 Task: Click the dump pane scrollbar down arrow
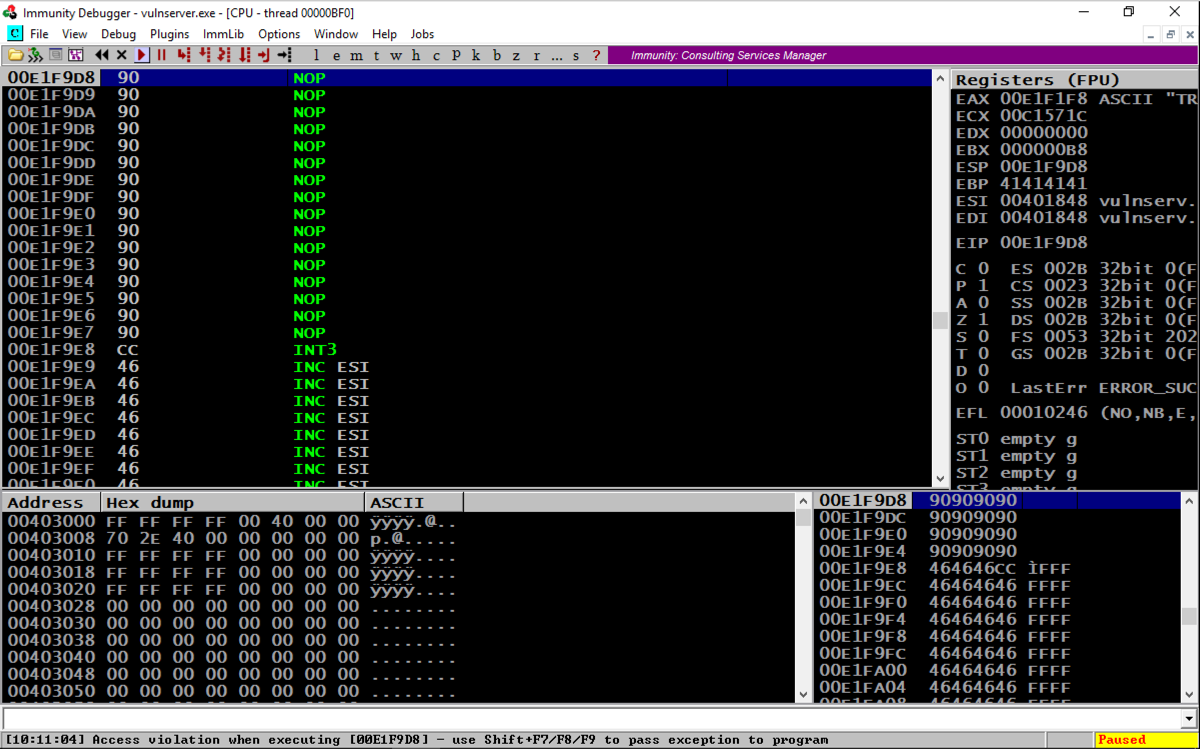[803, 693]
